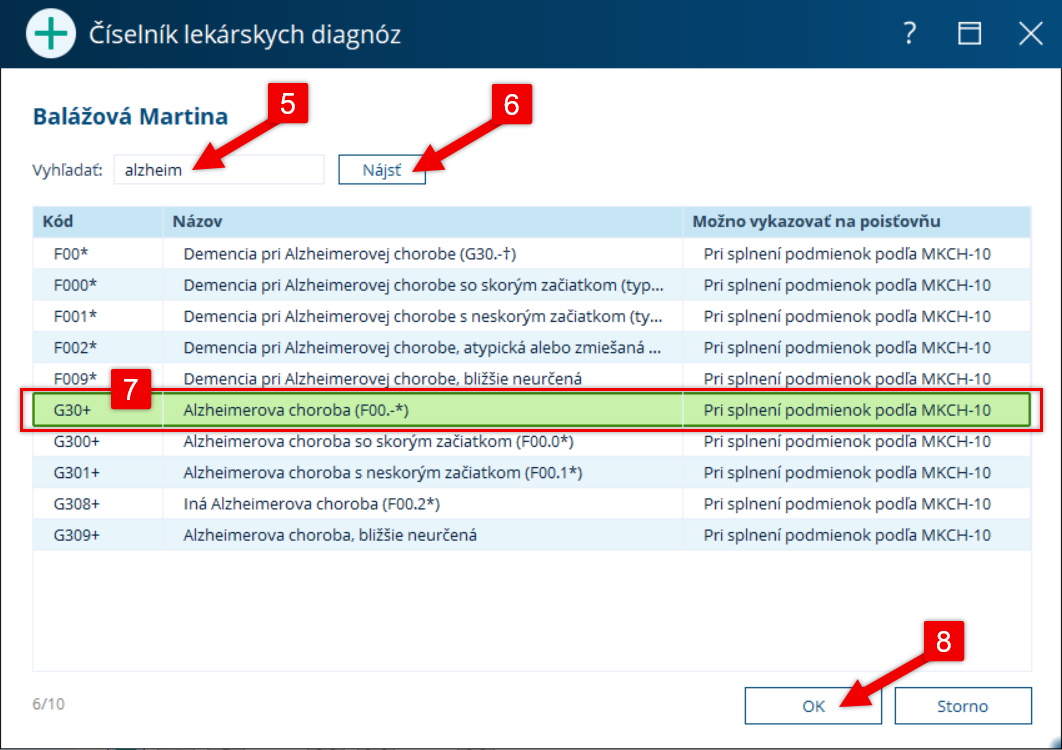Screen dimensions: 1062x750
Task: Open help with the question mark icon
Action: pyautogui.click(x=910, y=33)
